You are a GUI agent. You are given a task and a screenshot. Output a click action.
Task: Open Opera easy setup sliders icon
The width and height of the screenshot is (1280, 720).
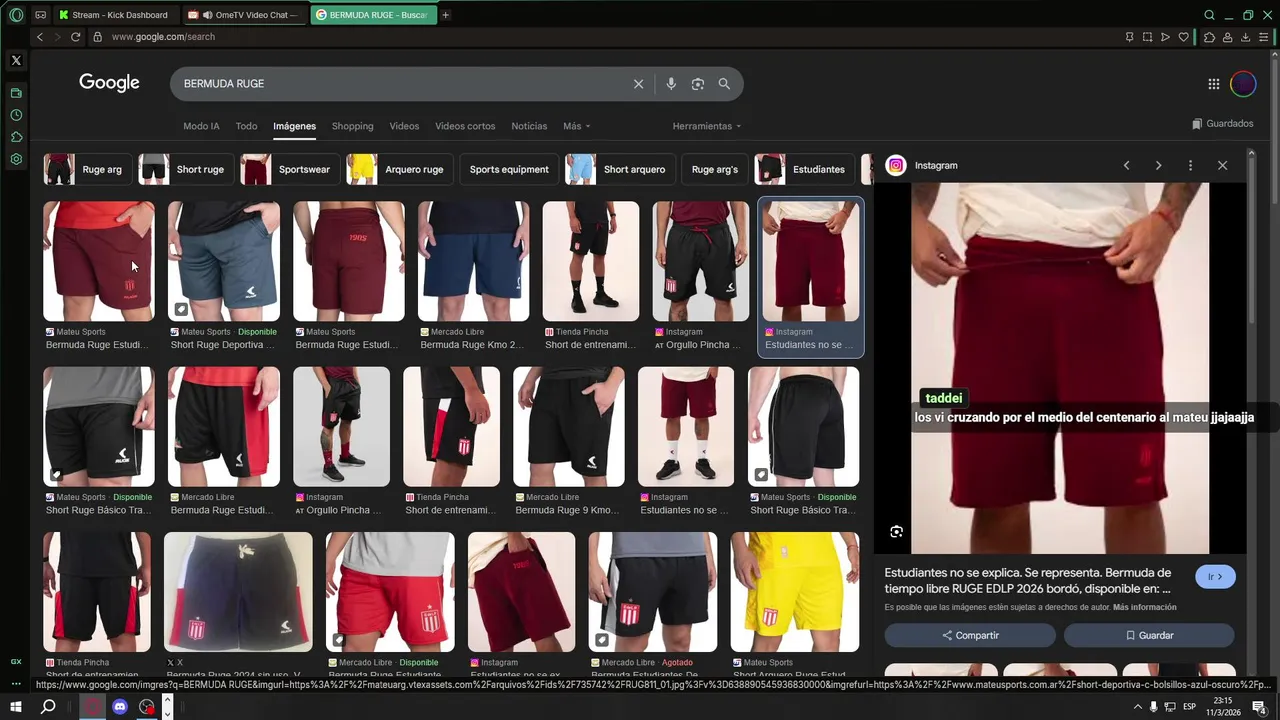pyautogui.click(x=1264, y=37)
